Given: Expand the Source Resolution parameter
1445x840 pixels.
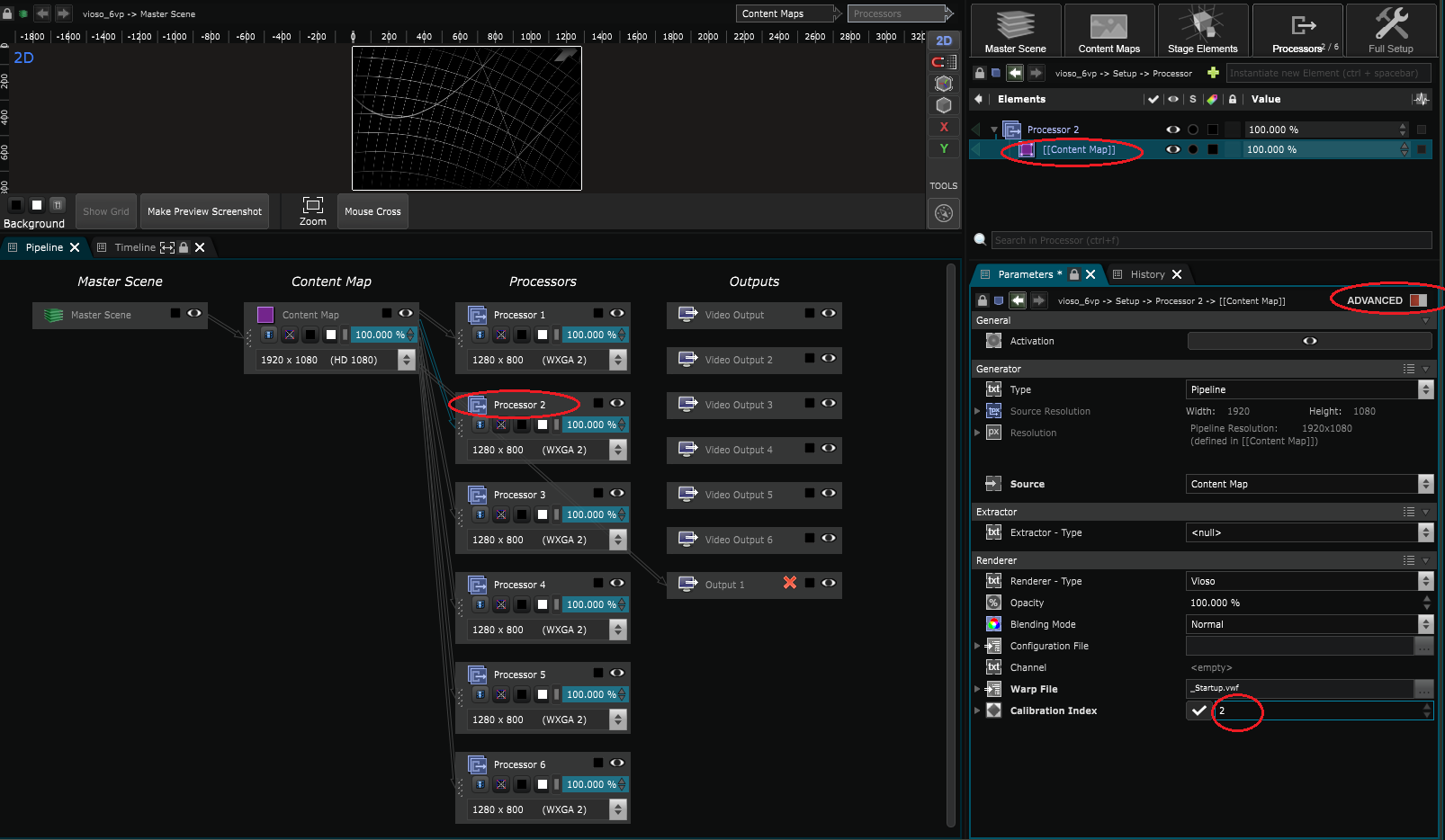Looking at the screenshot, I should pyautogui.click(x=977, y=411).
